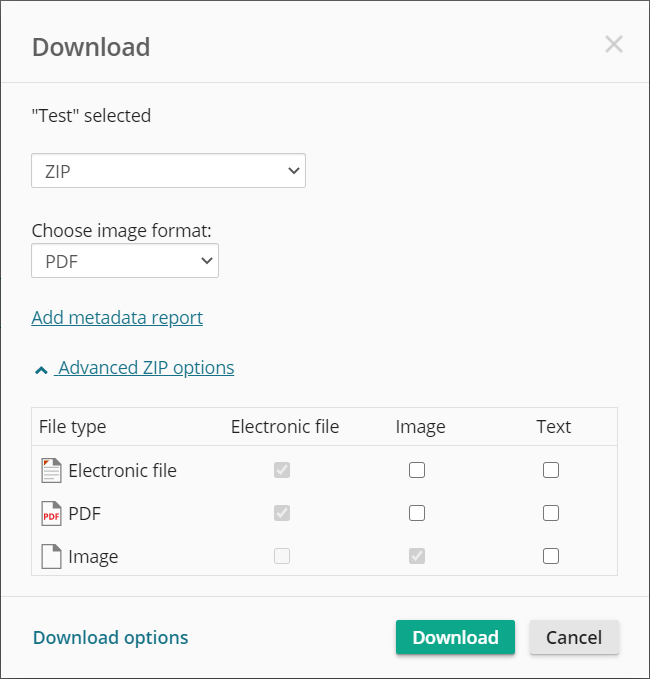
Task: Open the PDF image format dropdown
Action: [125, 261]
